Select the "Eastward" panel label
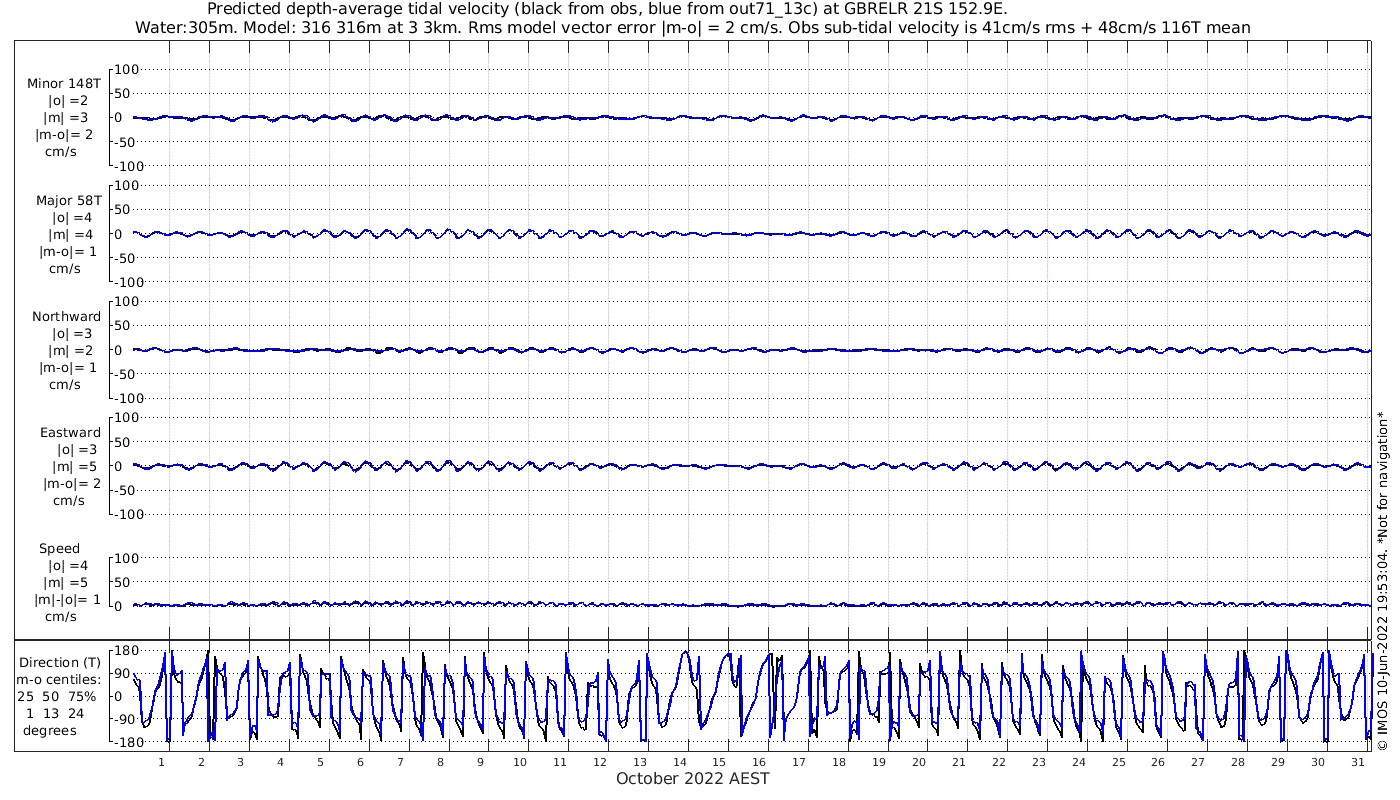This screenshot has width=1400, height=800. (x=71, y=433)
